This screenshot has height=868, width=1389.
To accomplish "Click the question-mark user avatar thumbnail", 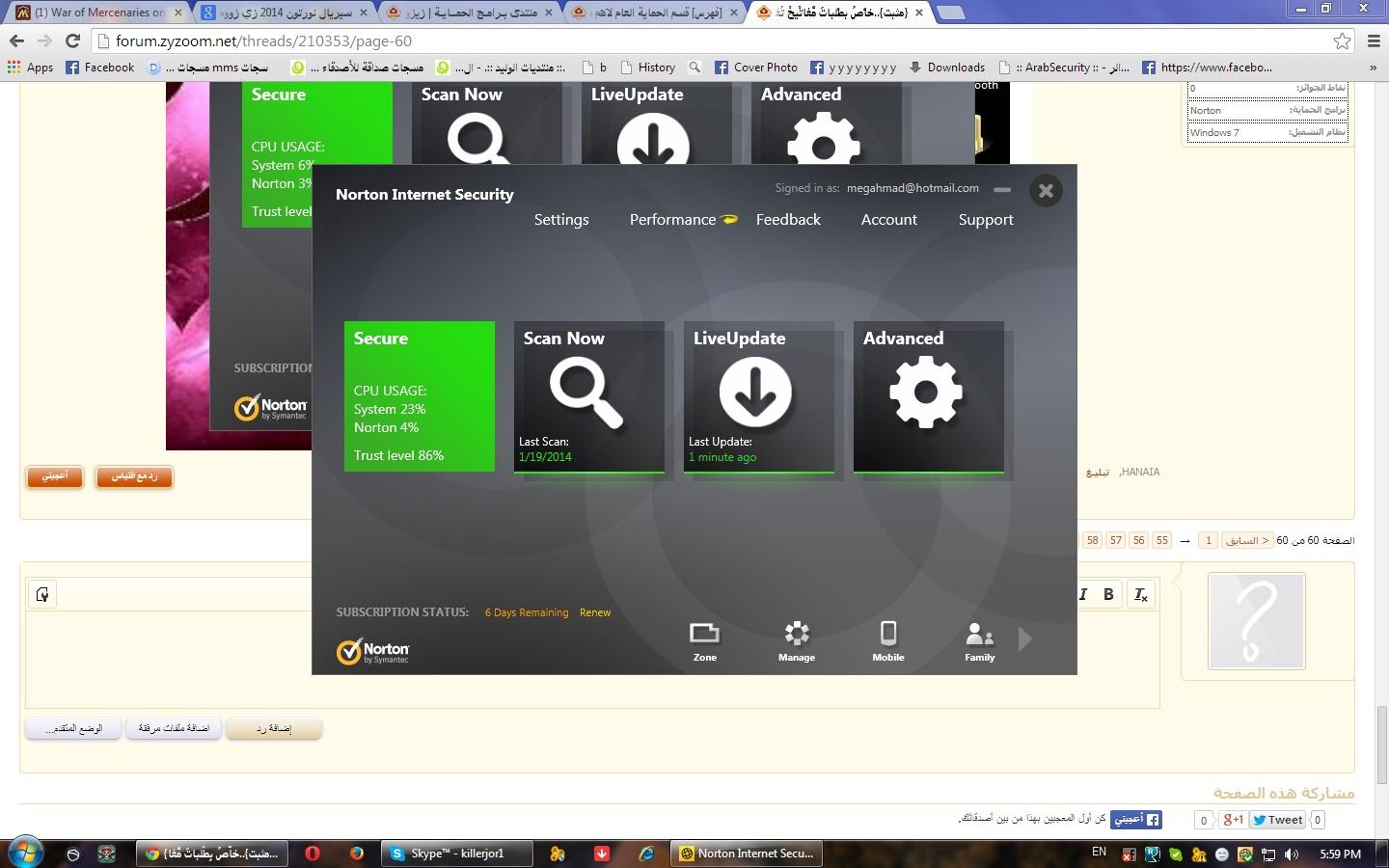I will 1256,621.
